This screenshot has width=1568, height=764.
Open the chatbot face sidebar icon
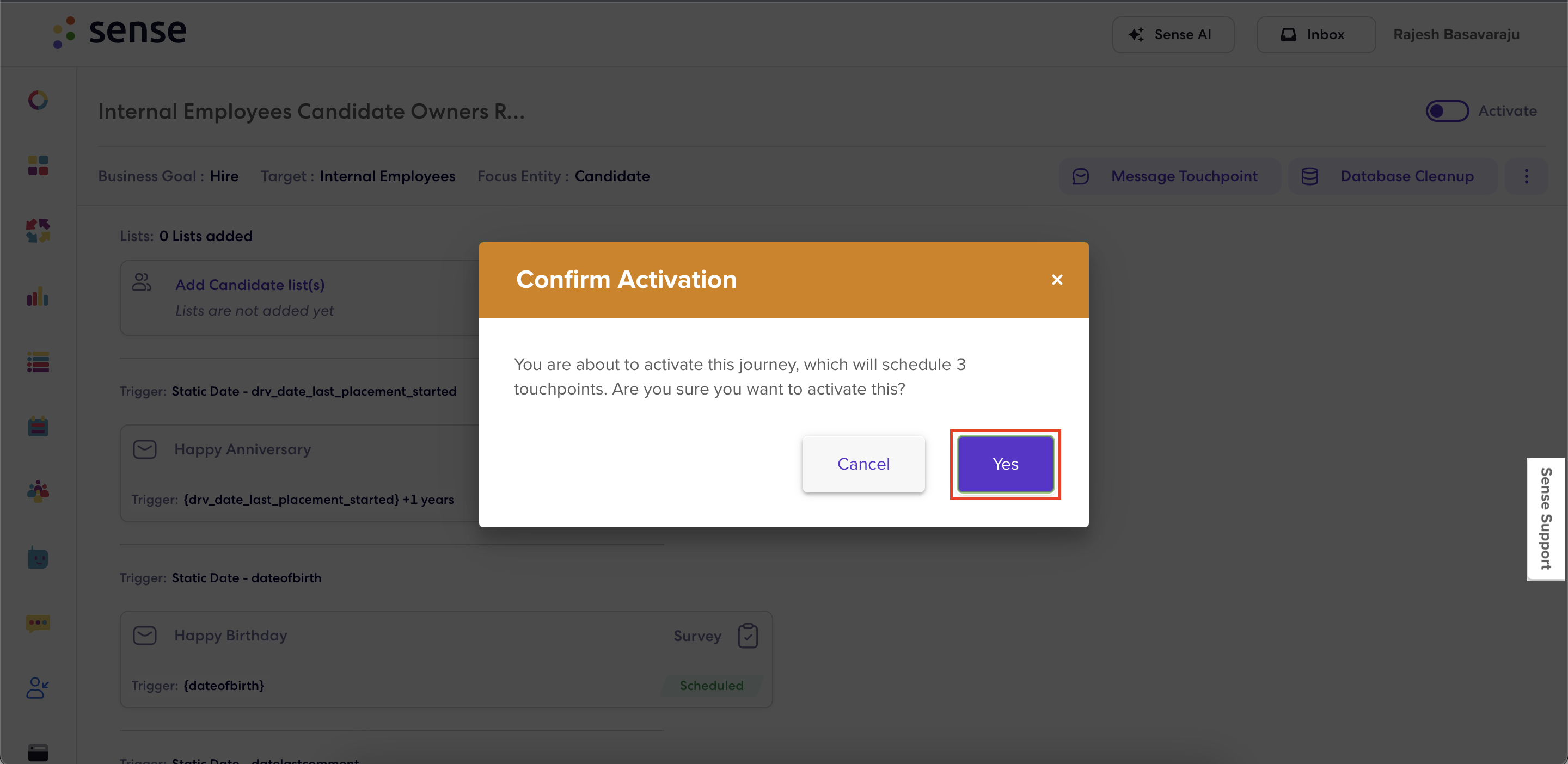tap(38, 557)
